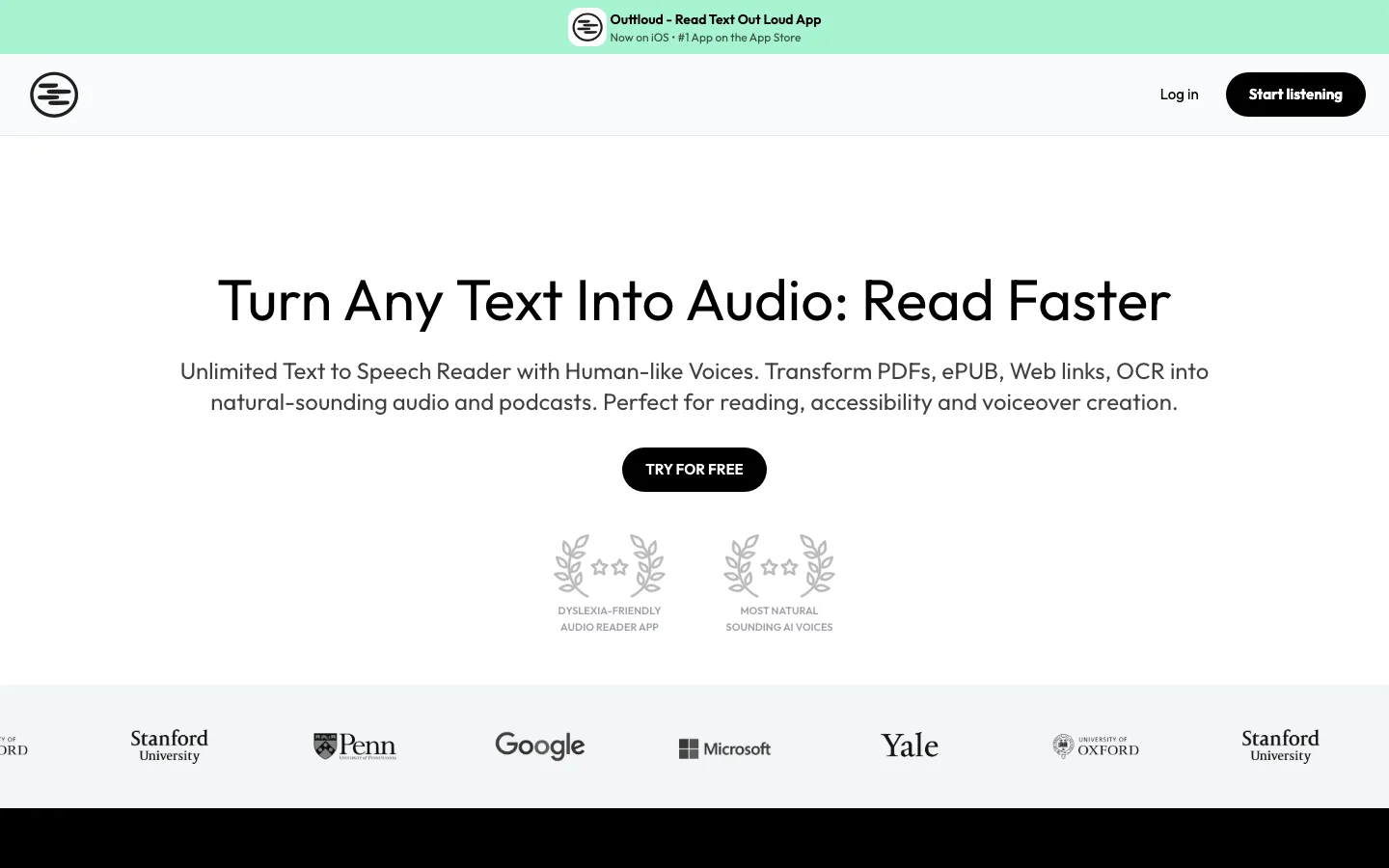Image resolution: width=1389 pixels, height=868 pixels.
Task: Click the Outtloud logo in the header
Action: (54, 95)
